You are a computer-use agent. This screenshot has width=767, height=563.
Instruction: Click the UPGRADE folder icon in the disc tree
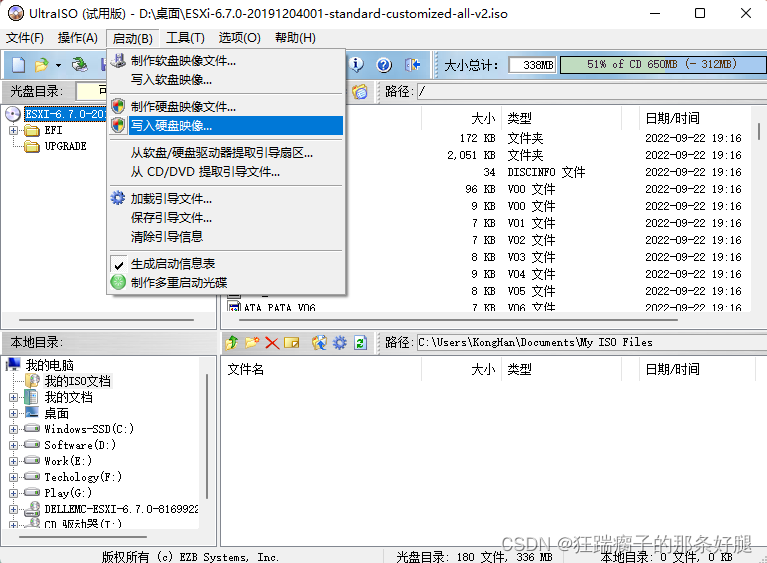coord(32,146)
